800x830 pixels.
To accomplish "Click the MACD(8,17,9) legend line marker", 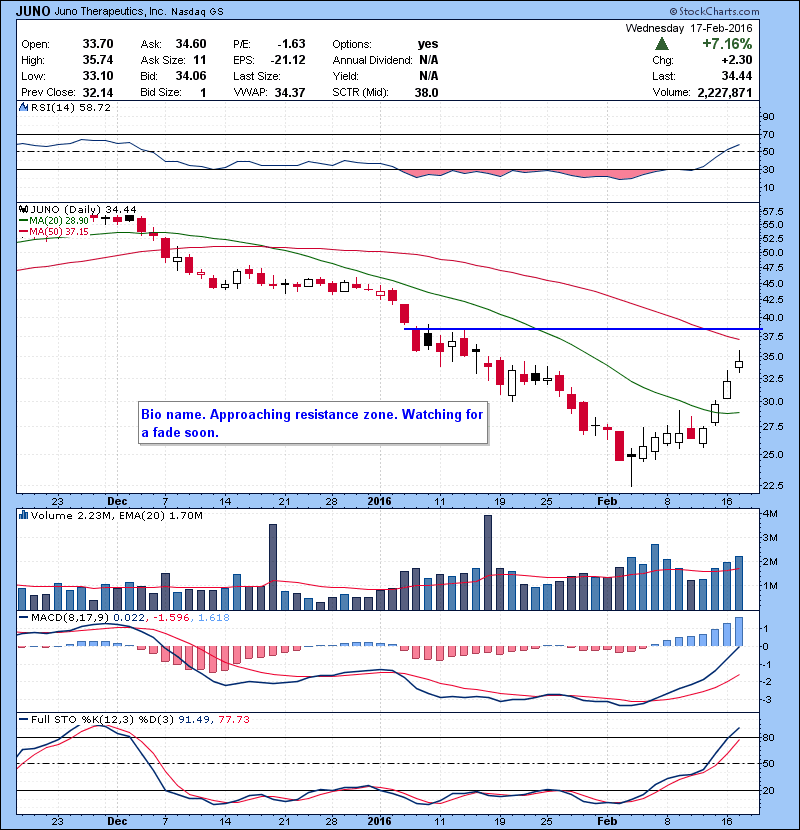I will click(23, 618).
